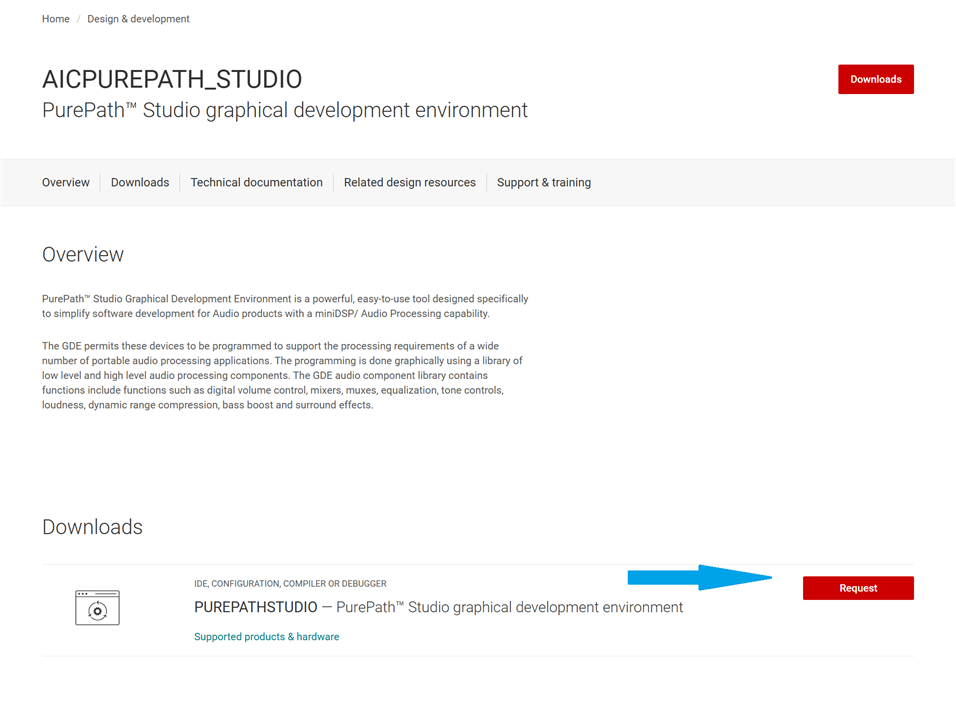
Task: Click the IDE, CONFIGURATION, COMPILER OR DEBUGGER label
Action: click(x=290, y=583)
